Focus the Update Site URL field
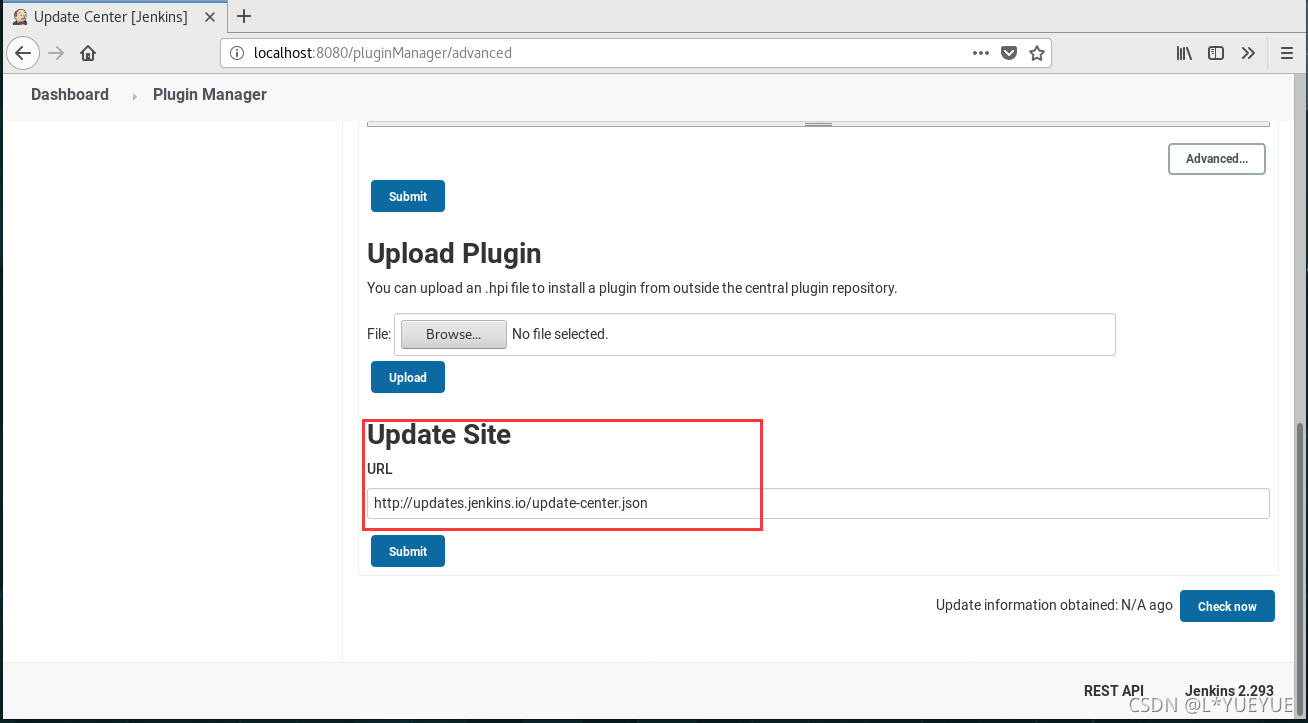Screen dimensions: 1308x723 [x=818, y=503]
